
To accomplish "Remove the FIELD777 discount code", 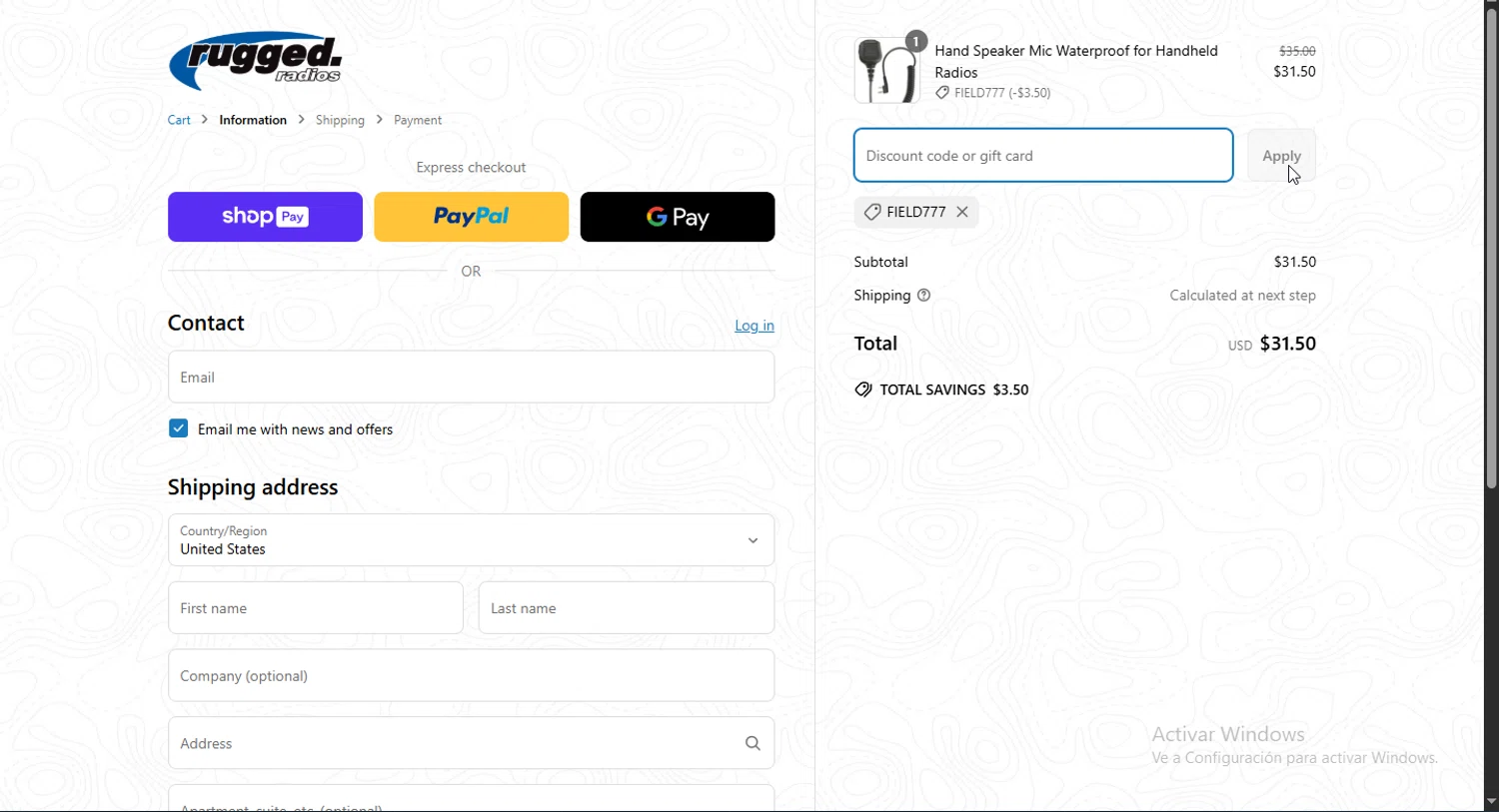I will click(x=962, y=212).
